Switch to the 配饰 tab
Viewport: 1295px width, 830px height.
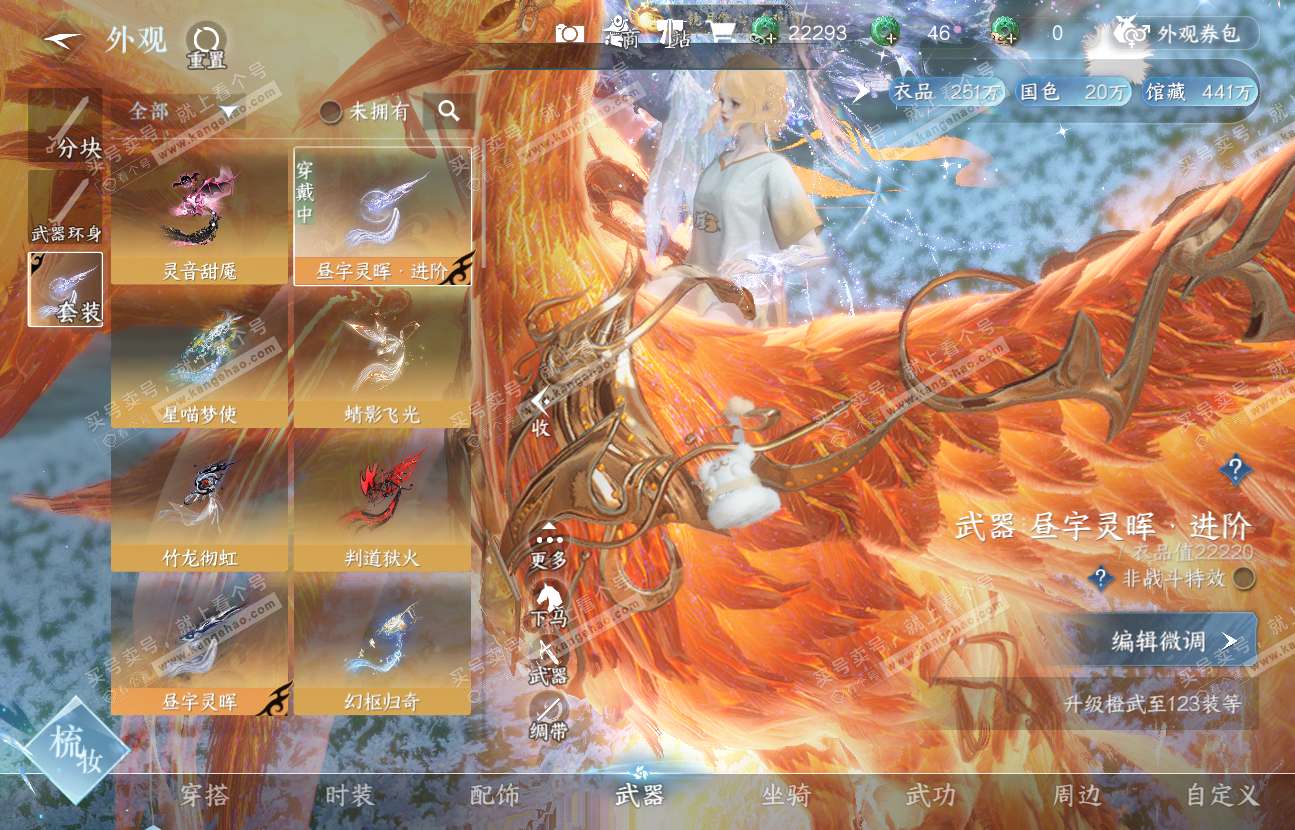(x=495, y=796)
